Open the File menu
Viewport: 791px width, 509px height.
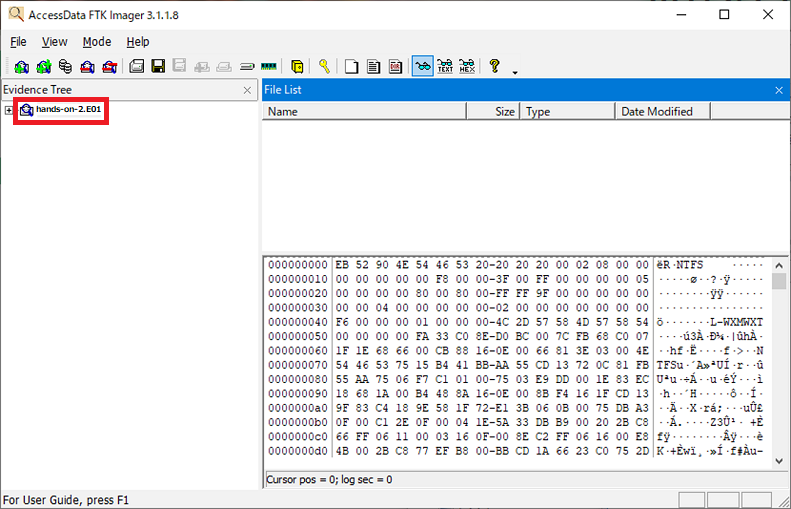point(18,42)
